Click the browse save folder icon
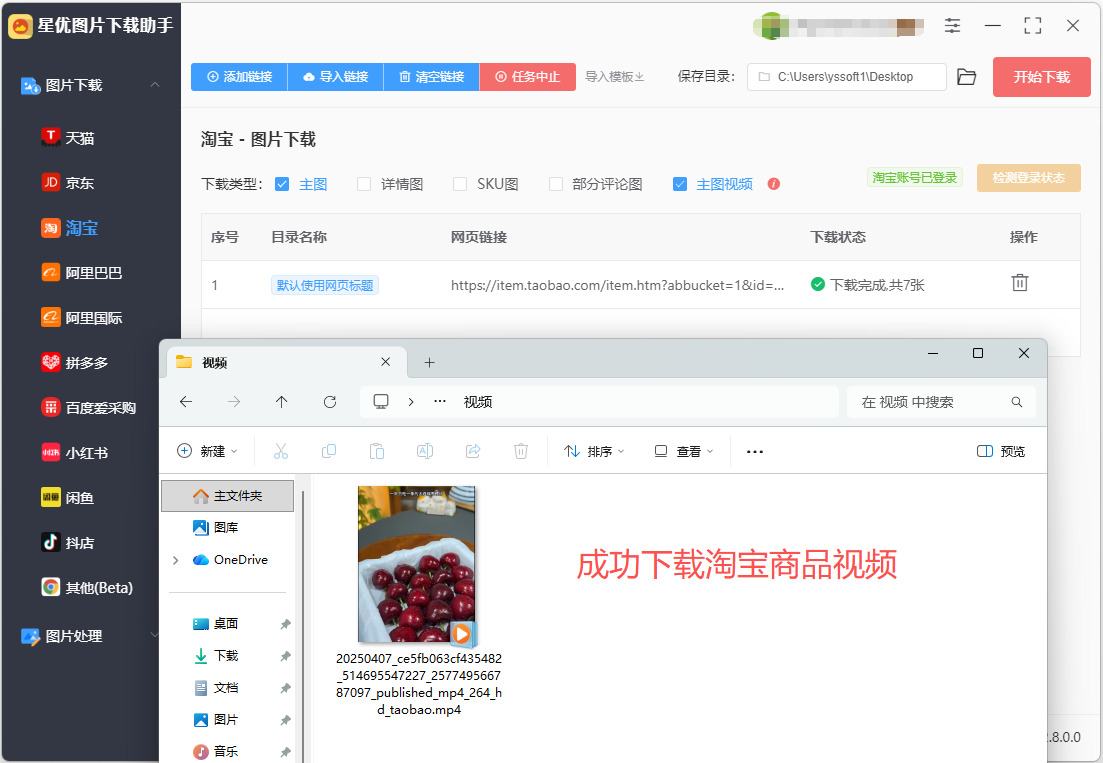 click(x=967, y=77)
